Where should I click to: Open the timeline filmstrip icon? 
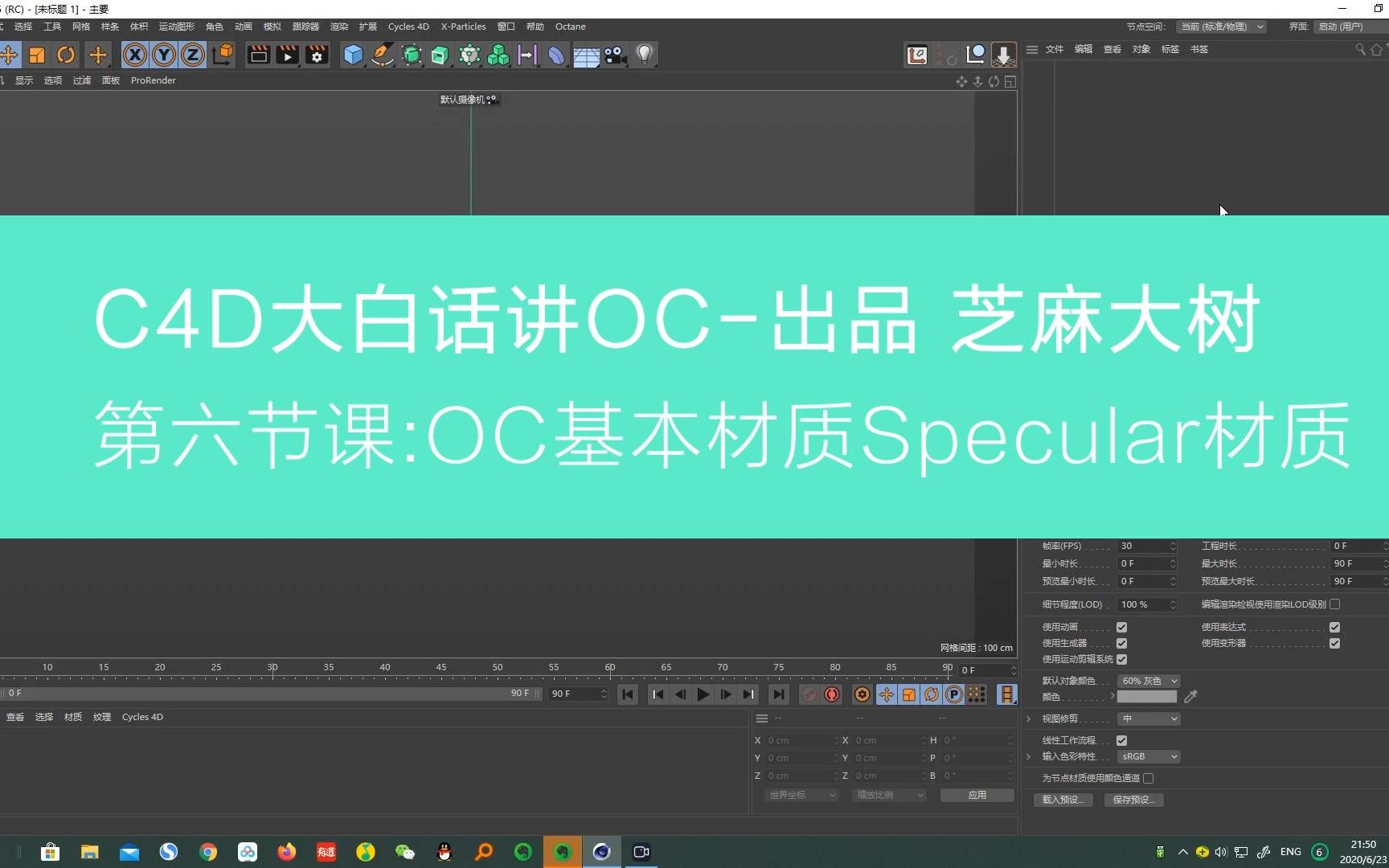[1006, 694]
